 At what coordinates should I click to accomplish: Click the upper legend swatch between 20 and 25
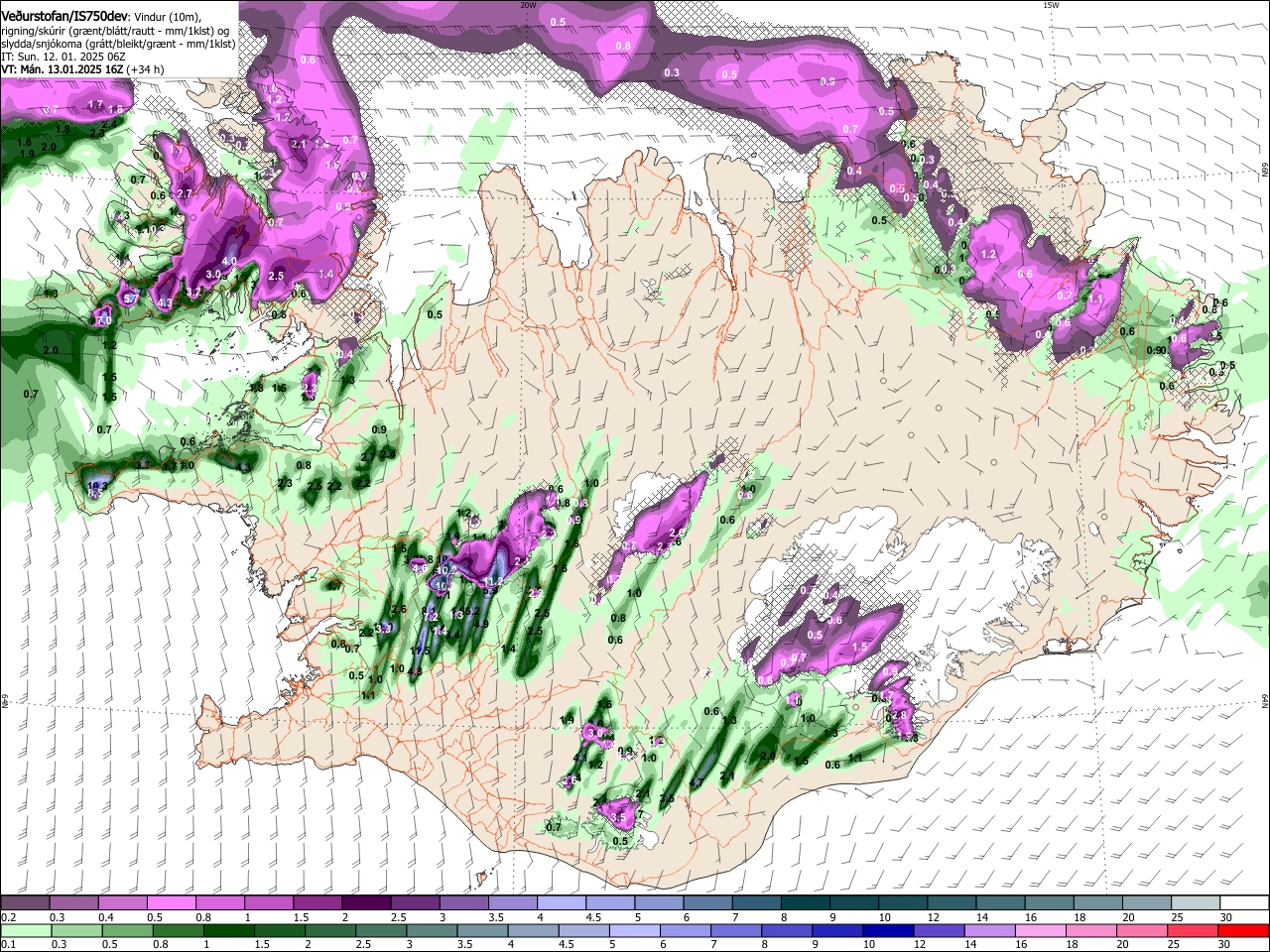point(1148,903)
